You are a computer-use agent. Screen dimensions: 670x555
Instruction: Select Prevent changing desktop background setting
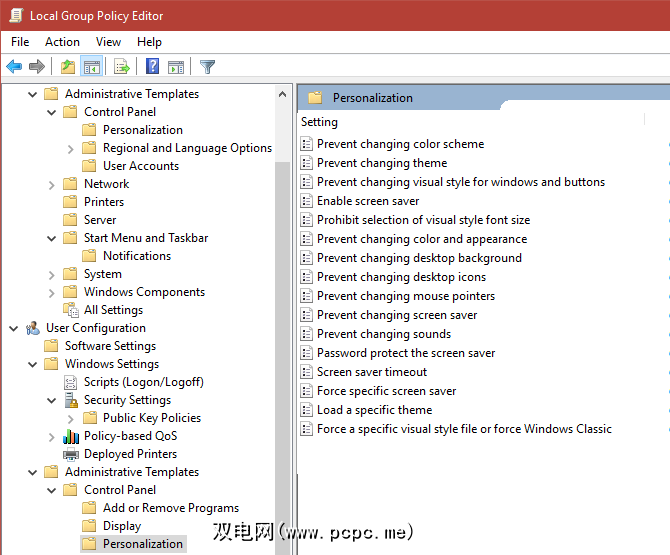tap(419, 258)
